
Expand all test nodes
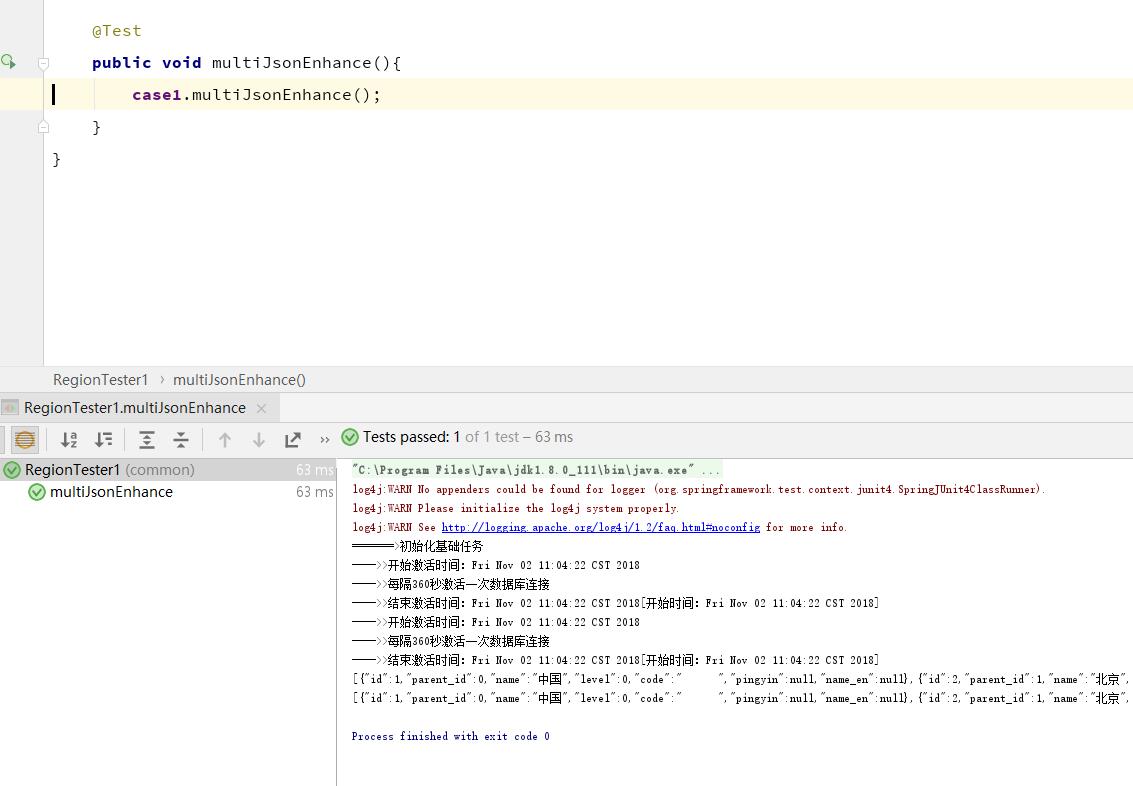(x=147, y=439)
